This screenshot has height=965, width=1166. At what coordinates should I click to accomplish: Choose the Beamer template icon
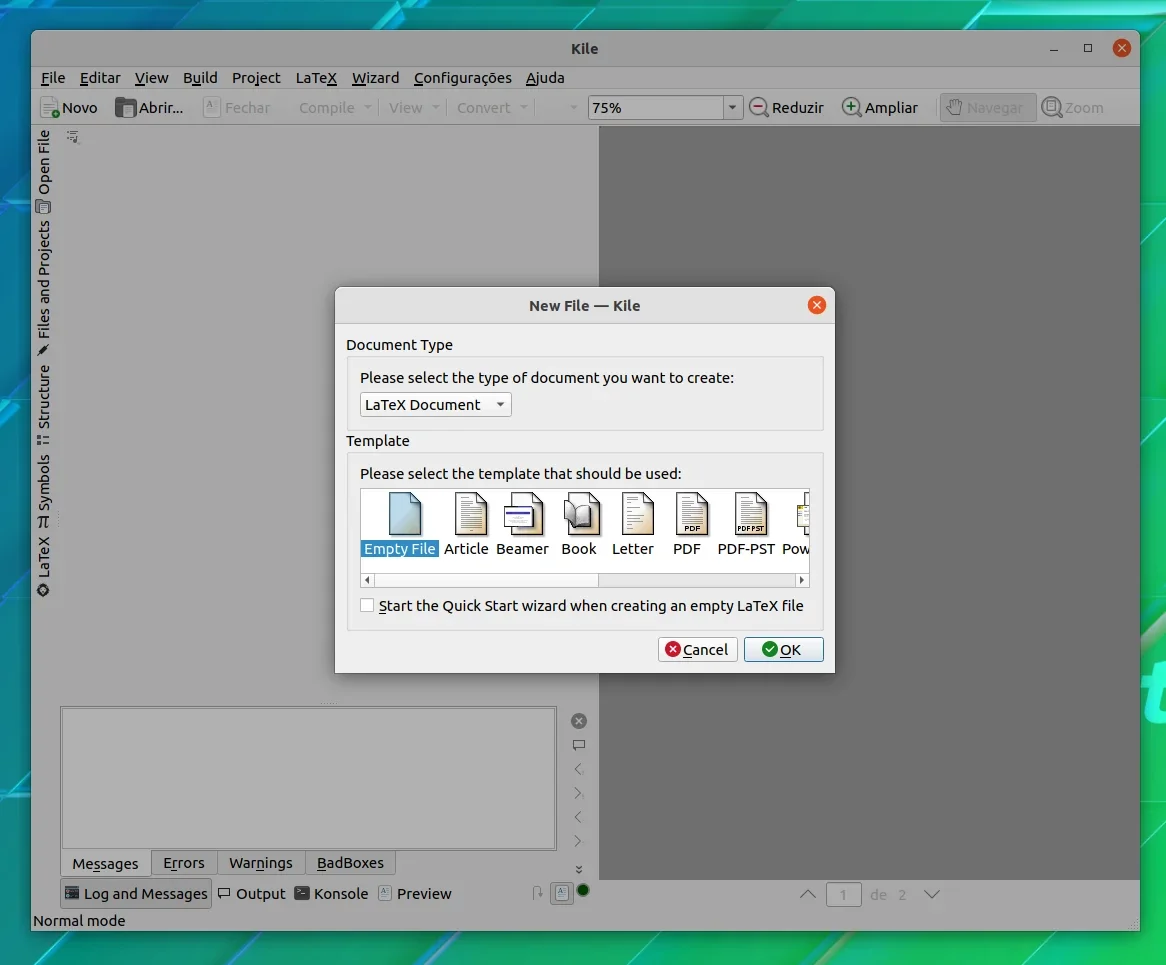[522, 514]
